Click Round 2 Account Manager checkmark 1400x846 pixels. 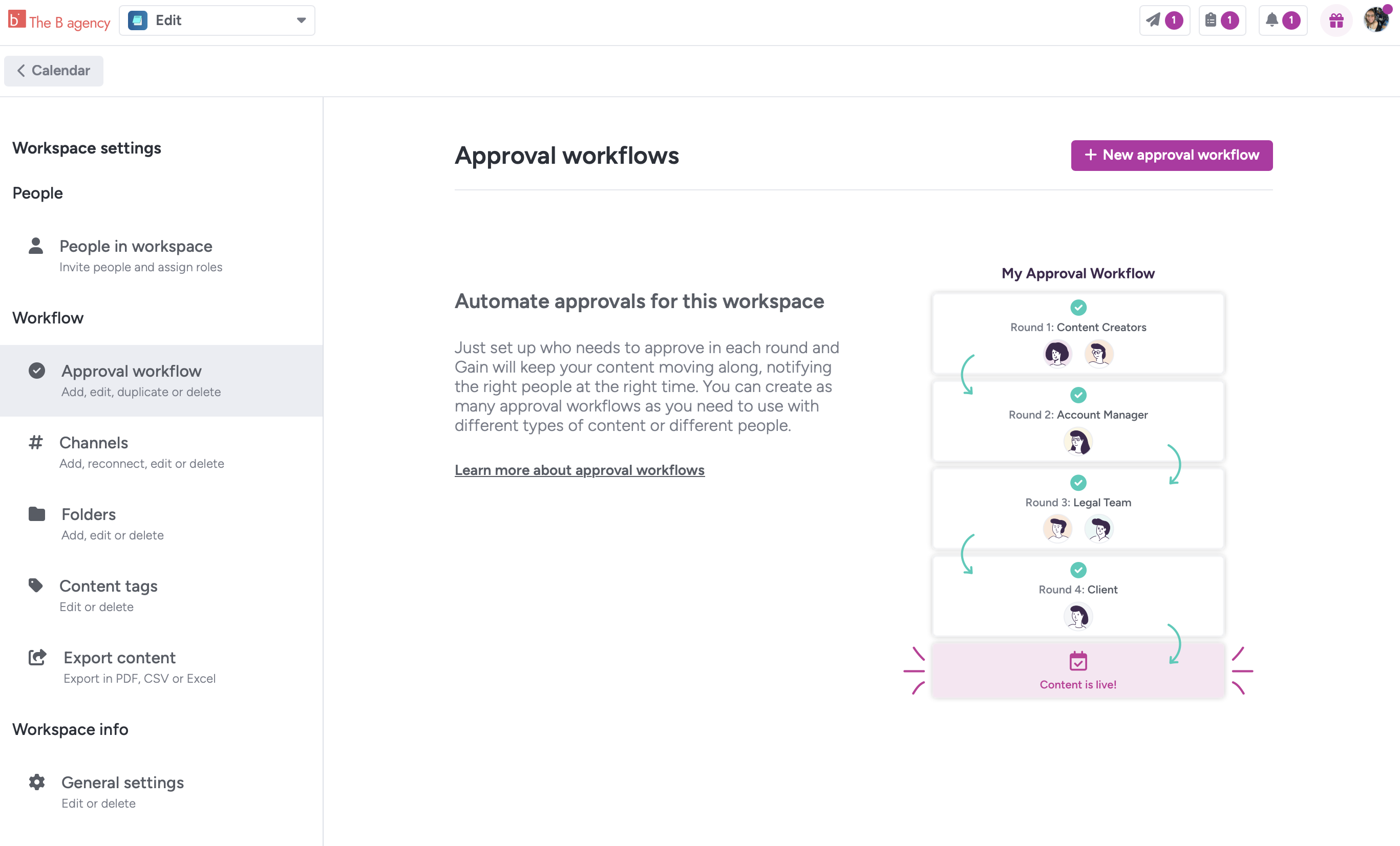pos(1078,395)
